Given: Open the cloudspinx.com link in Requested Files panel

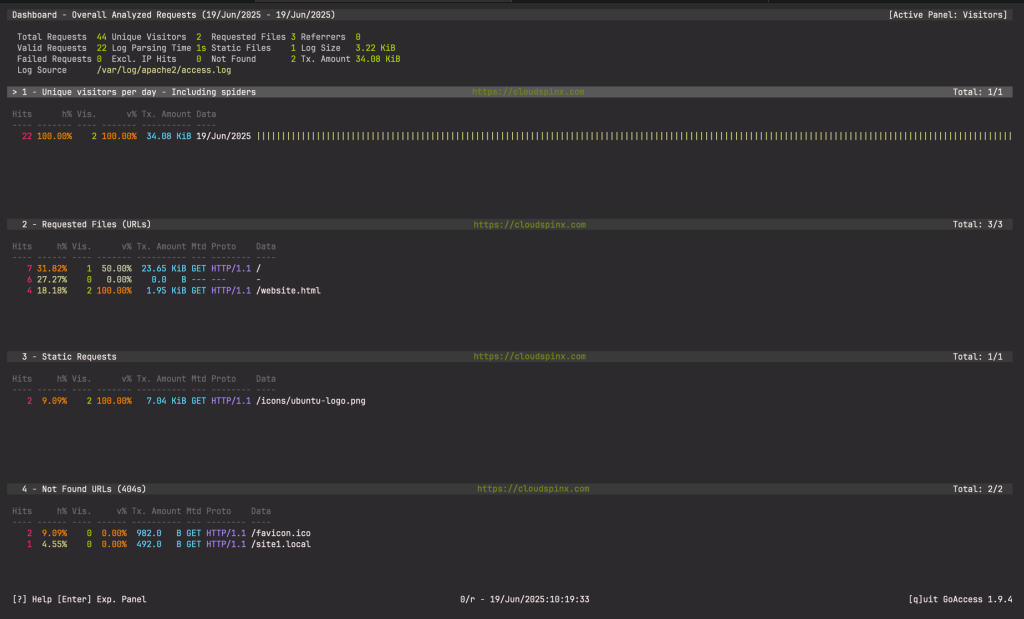Looking at the screenshot, I should [528, 224].
